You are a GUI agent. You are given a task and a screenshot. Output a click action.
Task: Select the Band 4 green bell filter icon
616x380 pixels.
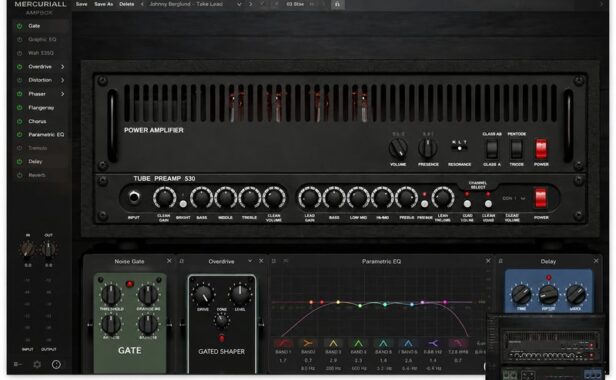(x=358, y=343)
